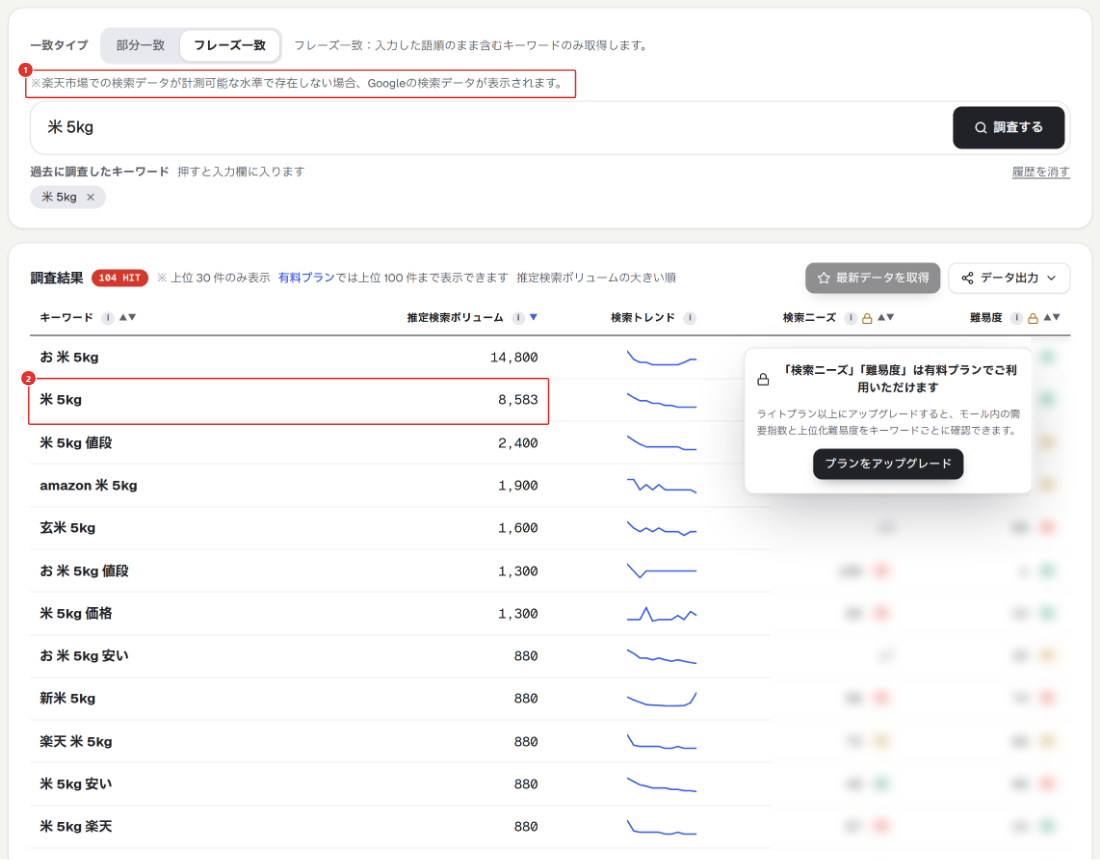Click trend sparkline for 新米 5kg
Screen dimensions: 1100x860
pos(662,699)
